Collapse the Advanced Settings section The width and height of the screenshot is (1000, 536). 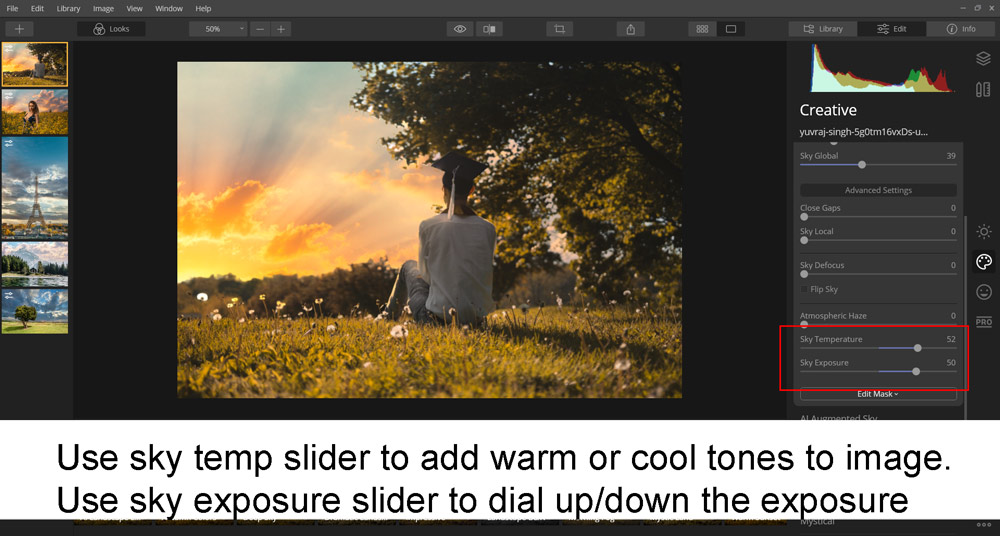[878, 190]
